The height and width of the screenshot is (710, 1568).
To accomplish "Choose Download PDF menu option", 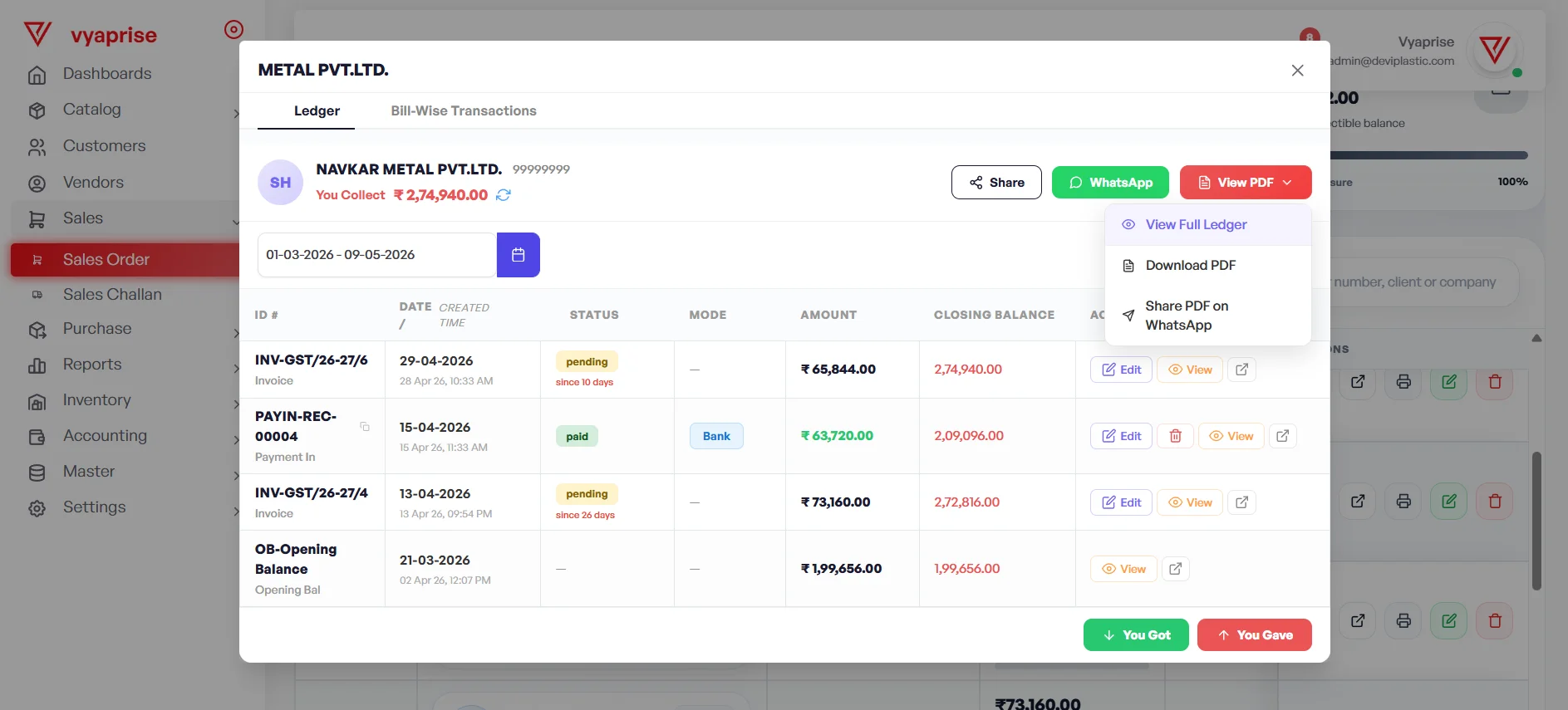I will coord(1208,266).
